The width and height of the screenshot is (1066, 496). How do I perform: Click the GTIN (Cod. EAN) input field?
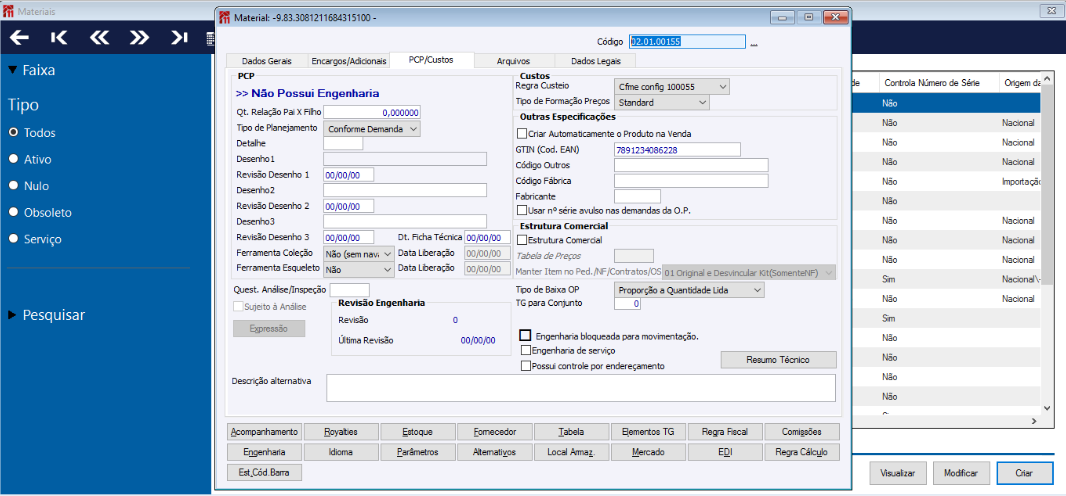[x=677, y=150]
